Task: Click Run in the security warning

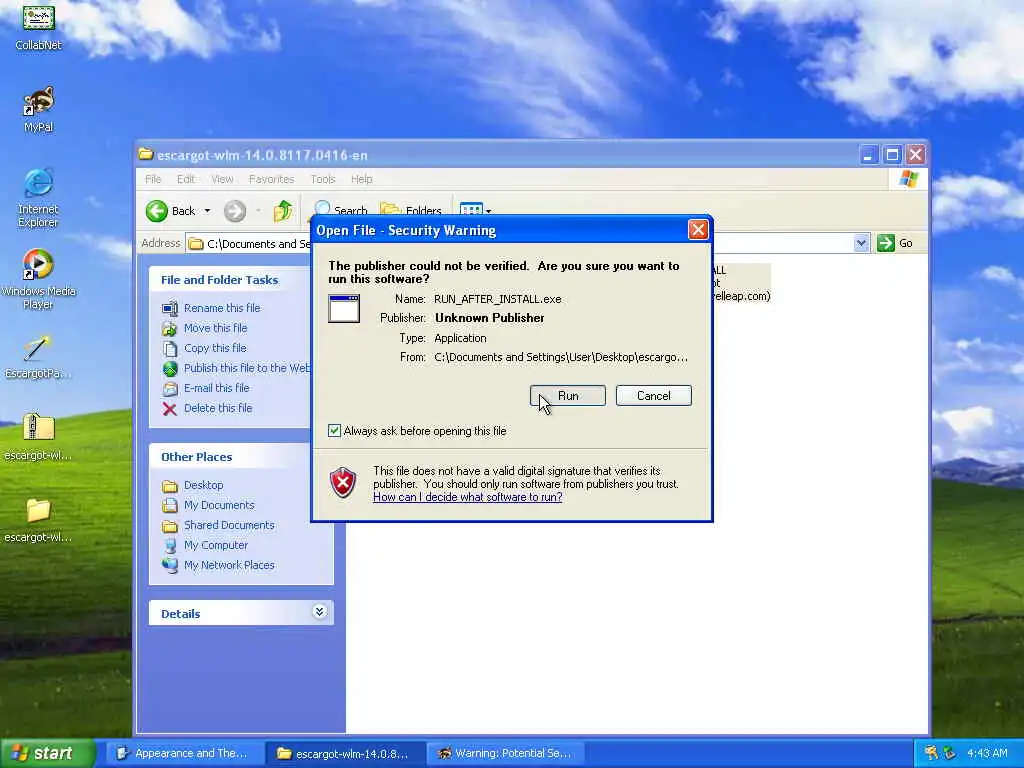Action: 568,396
